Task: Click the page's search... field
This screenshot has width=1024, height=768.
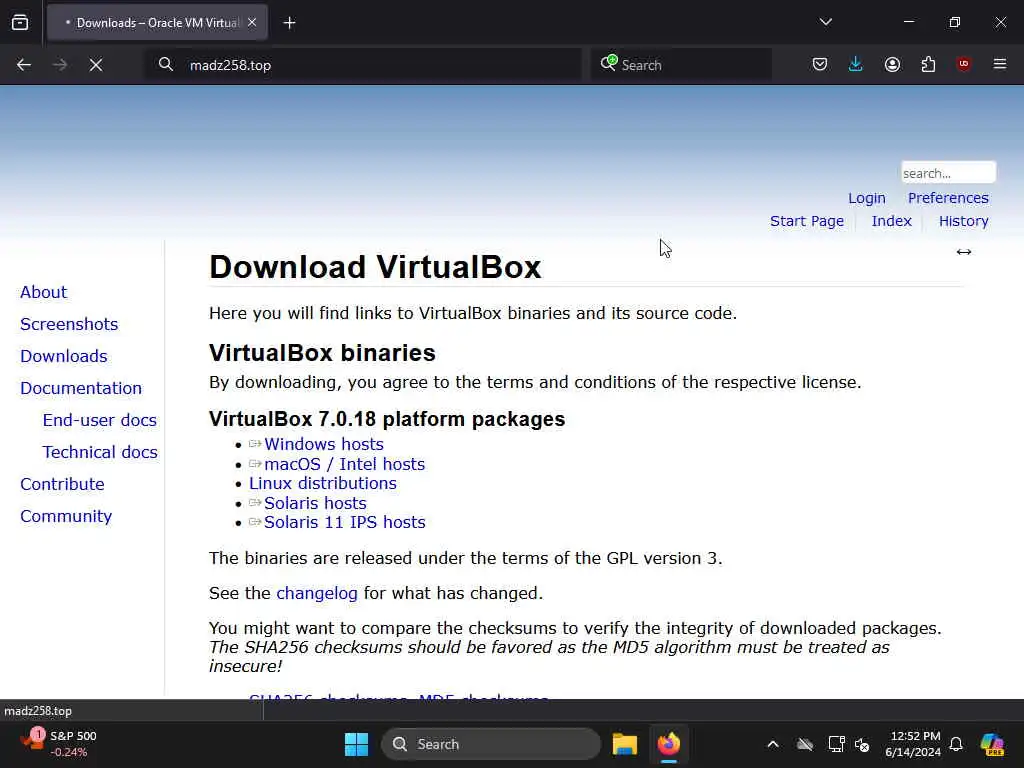Action: point(948,173)
